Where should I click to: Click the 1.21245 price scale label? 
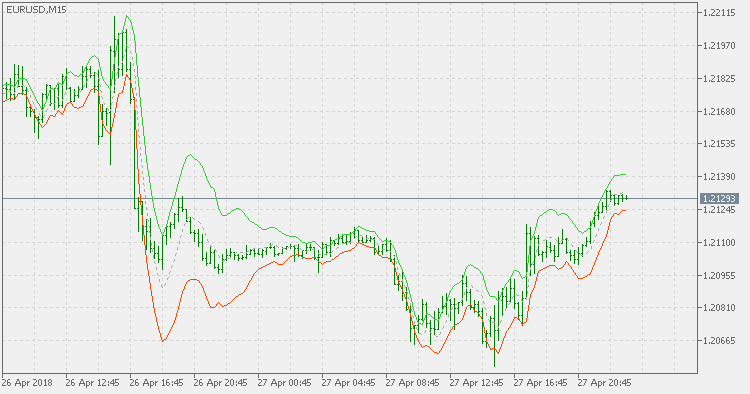point(719,209)
